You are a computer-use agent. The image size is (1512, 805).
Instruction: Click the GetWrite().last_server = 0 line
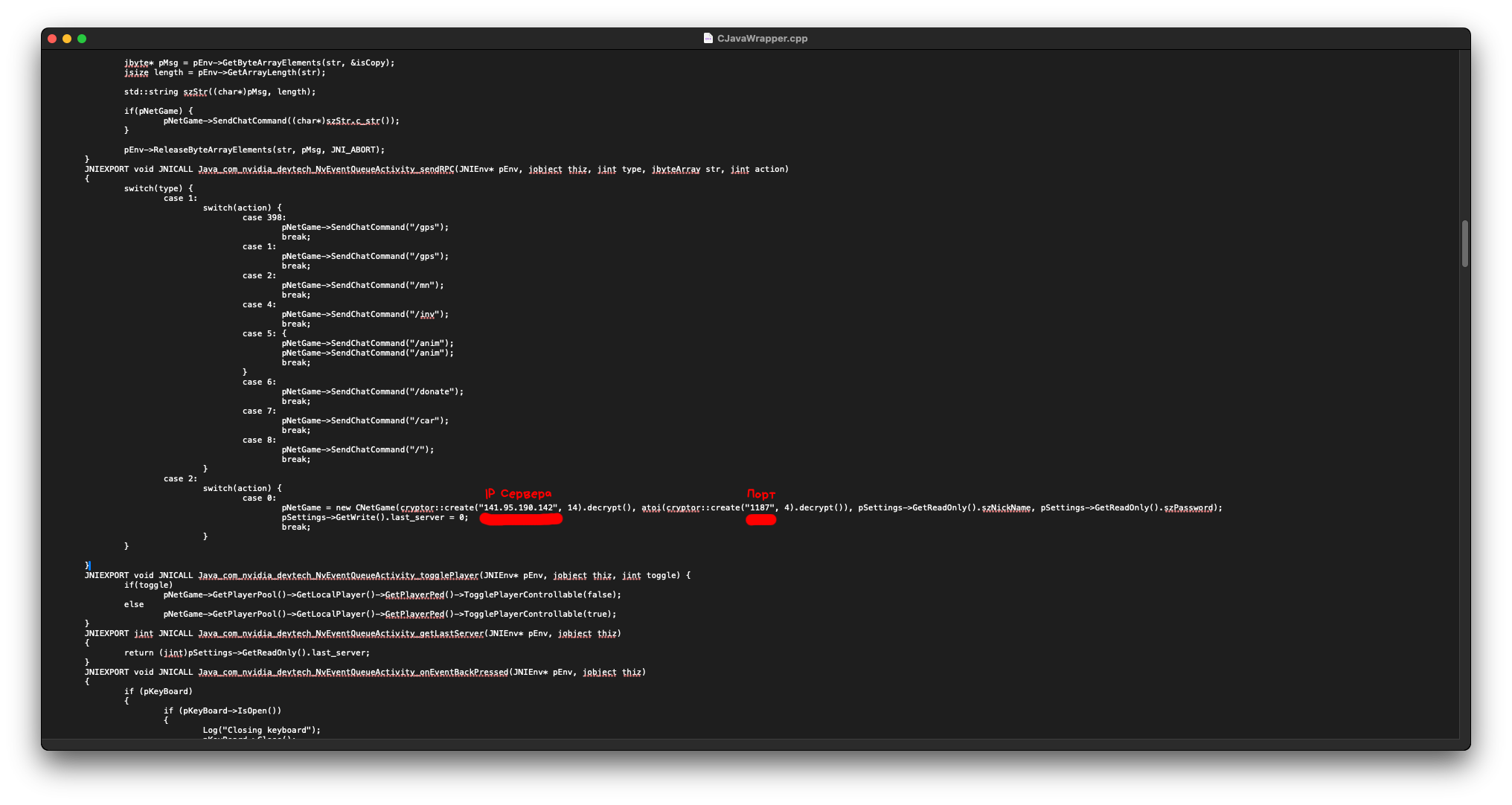375,517
